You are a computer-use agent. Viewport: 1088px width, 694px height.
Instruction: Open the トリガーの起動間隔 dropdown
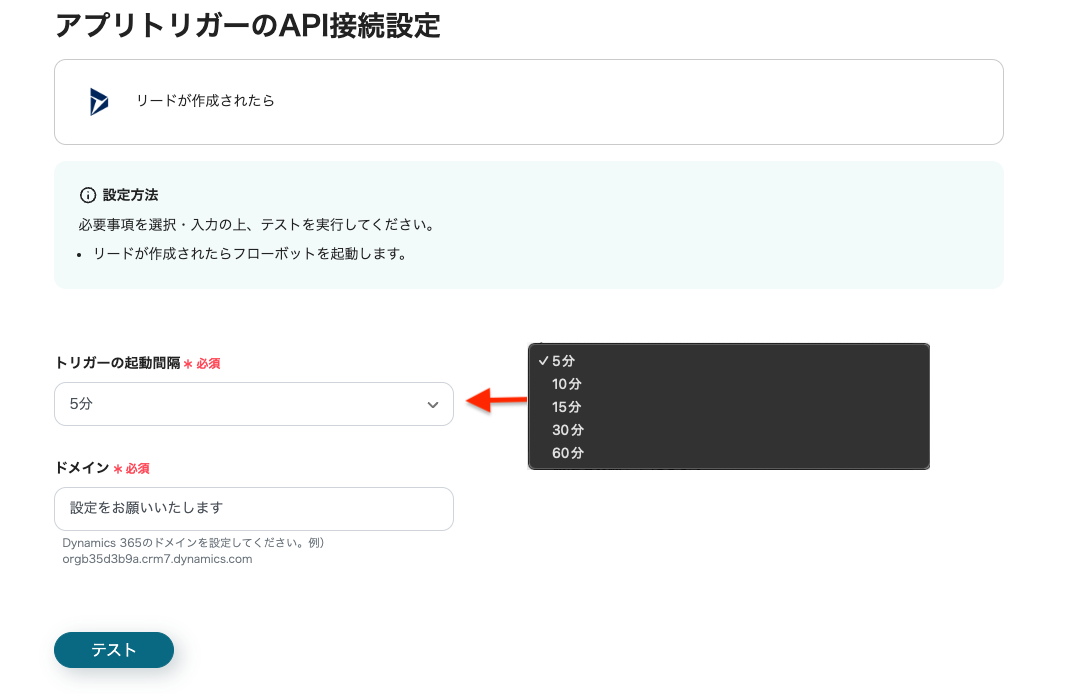(254, 404)
